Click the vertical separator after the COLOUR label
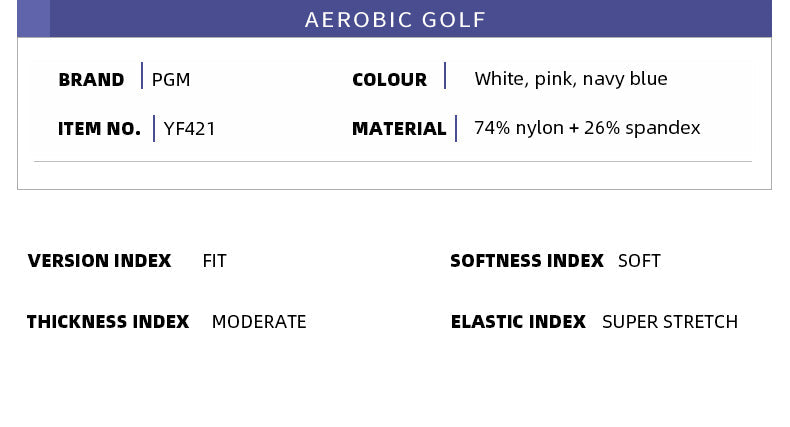 [x=445, y=77]
